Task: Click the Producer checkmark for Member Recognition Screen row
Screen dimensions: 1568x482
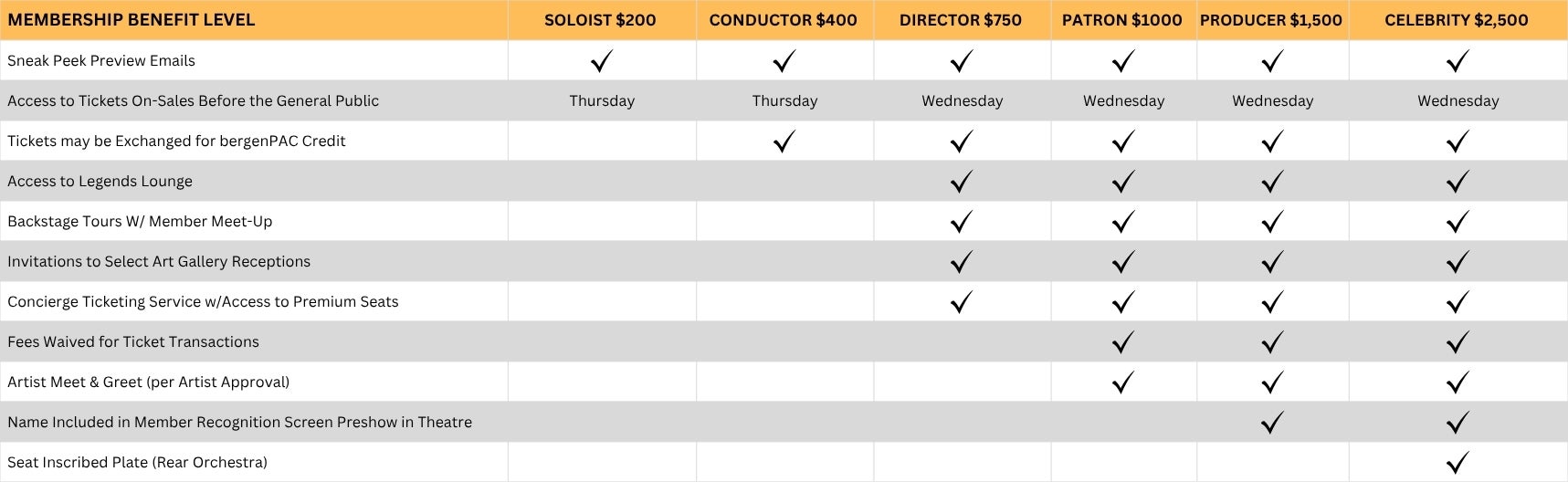Action: point(1271,423)
